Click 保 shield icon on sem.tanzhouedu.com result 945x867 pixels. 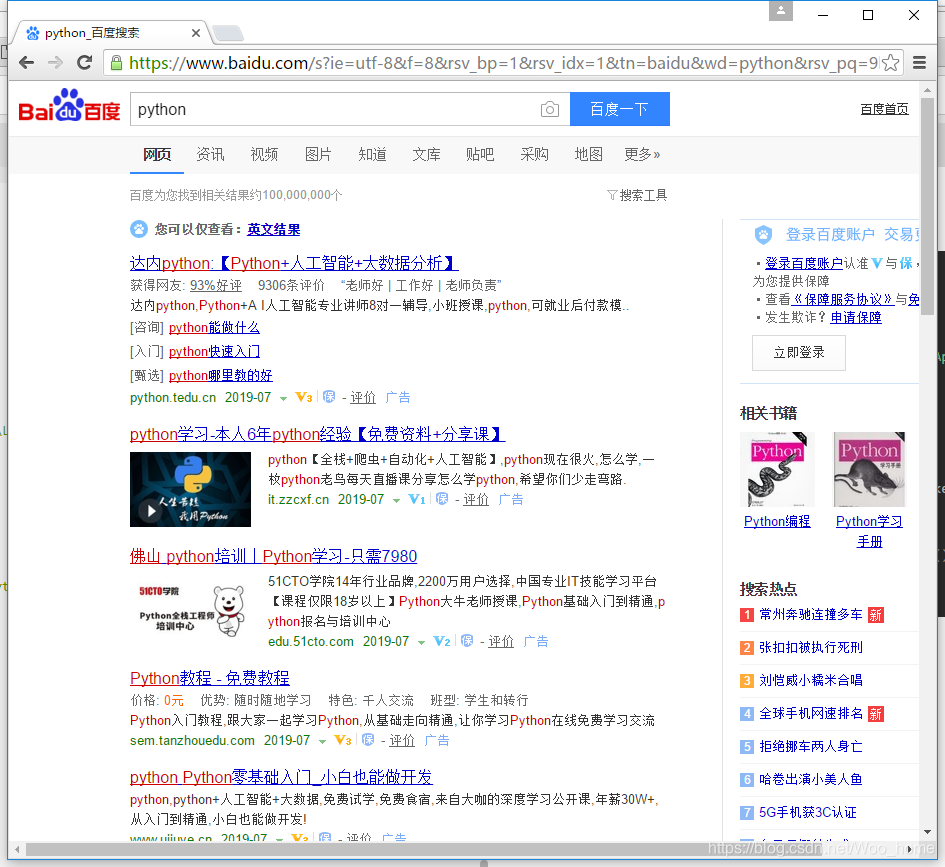tap(368, 739)
